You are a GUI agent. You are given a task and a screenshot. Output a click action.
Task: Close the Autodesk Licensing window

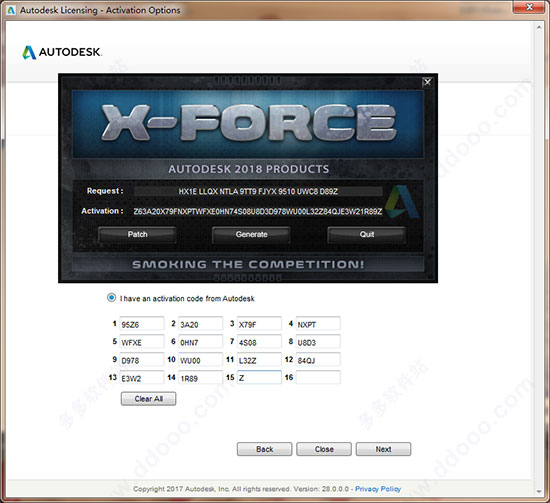[530, 7]
